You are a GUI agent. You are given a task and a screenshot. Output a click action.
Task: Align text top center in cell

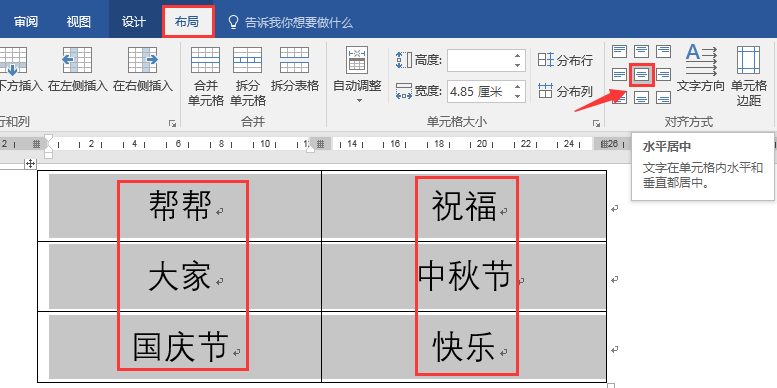point(642,51)
